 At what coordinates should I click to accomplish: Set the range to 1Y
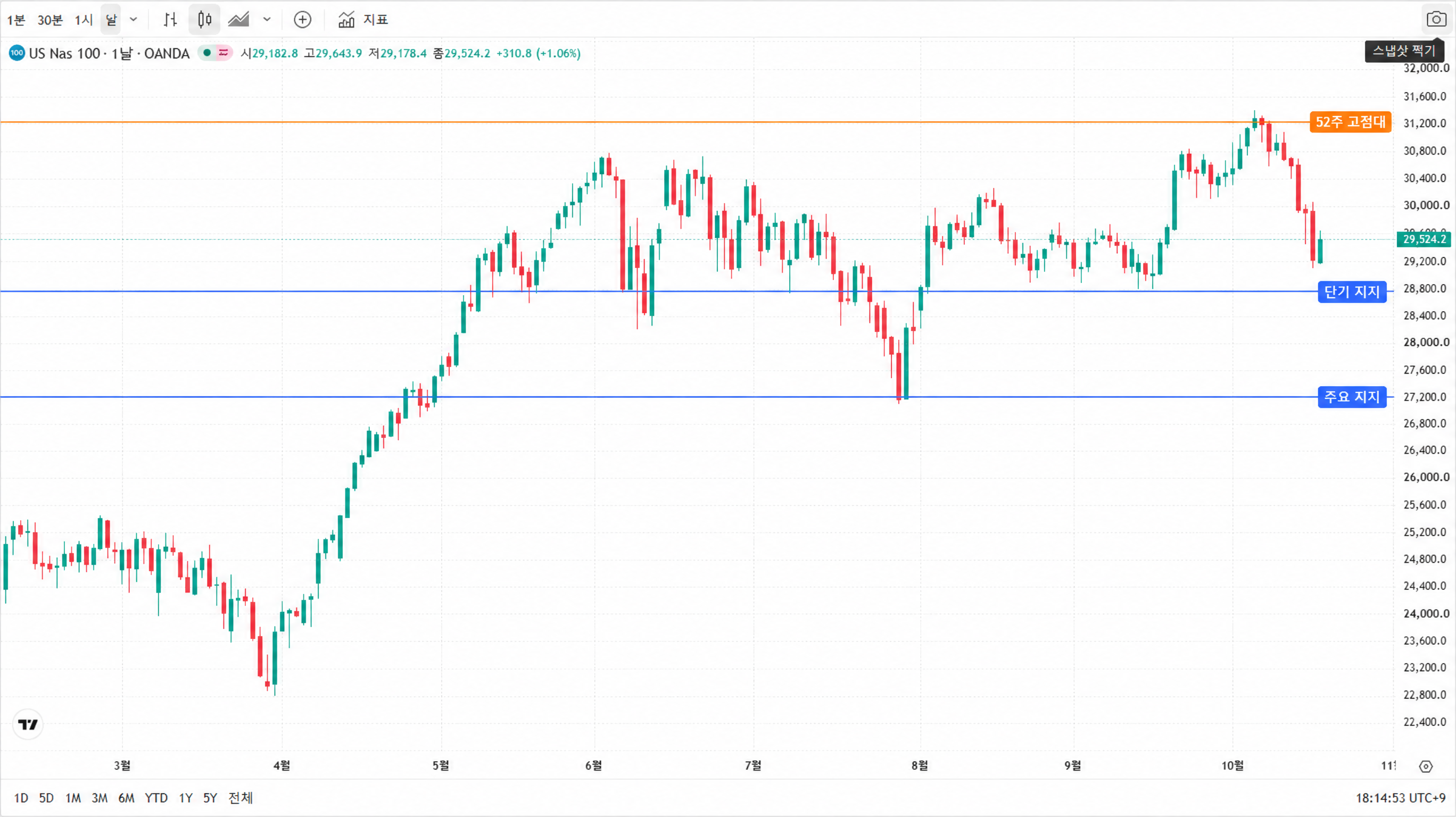pyautogui.click(x=185, y=798)
